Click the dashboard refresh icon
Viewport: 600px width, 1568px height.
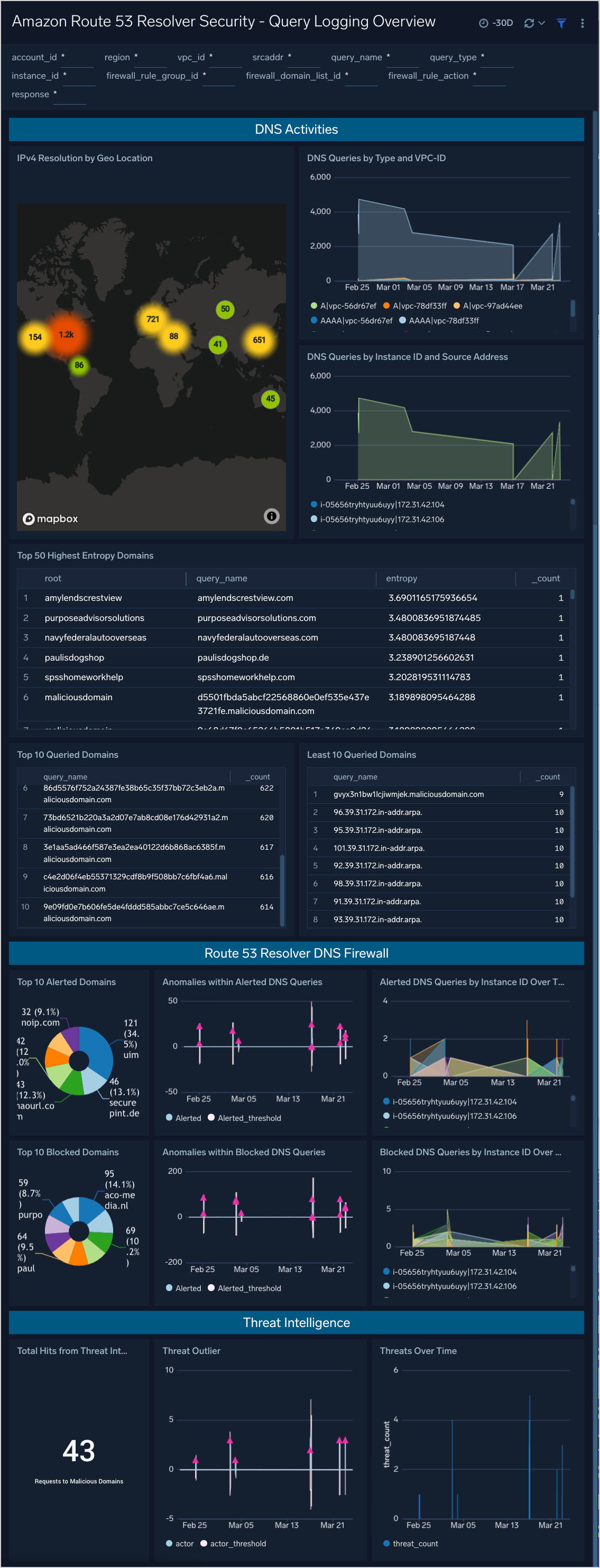[x=529, y=23]
